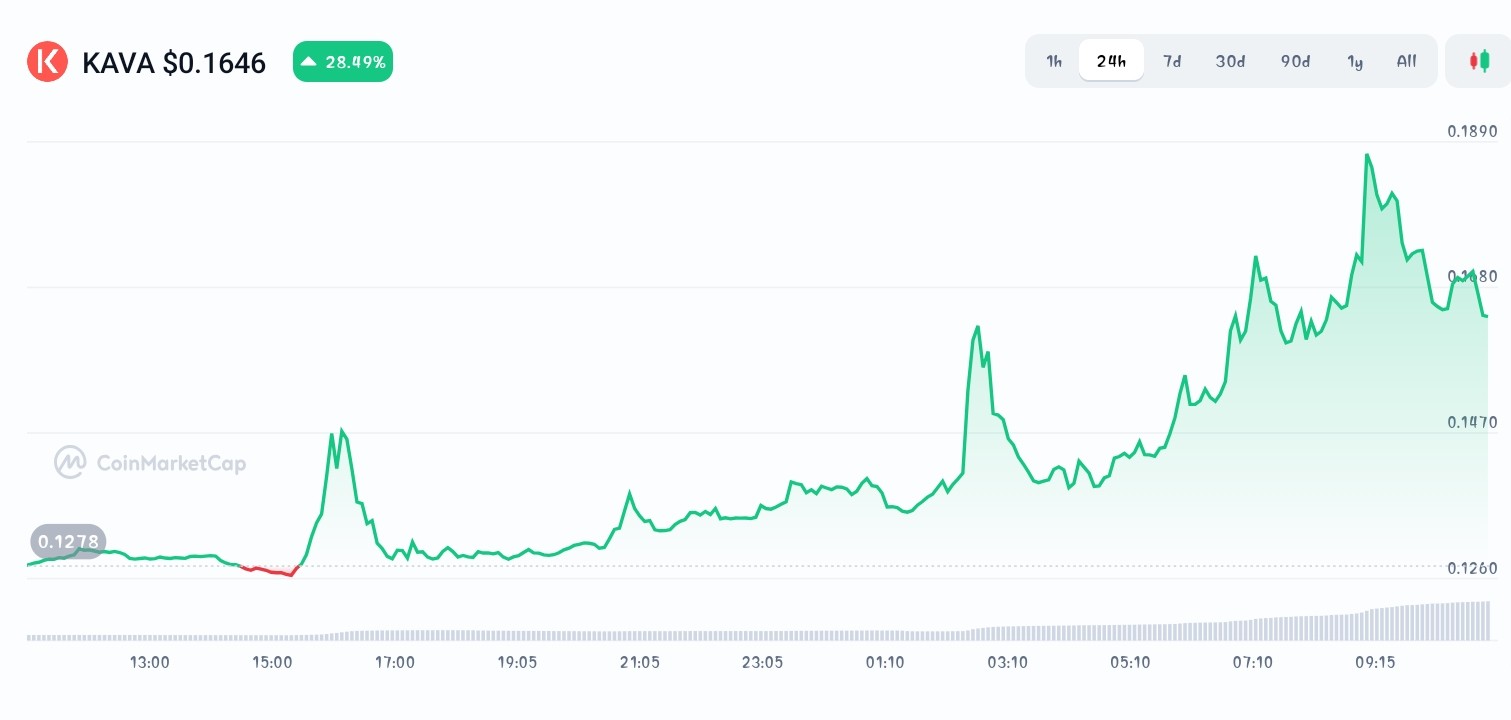Click the 0.1278 opening price label

(x=68, y=542)
